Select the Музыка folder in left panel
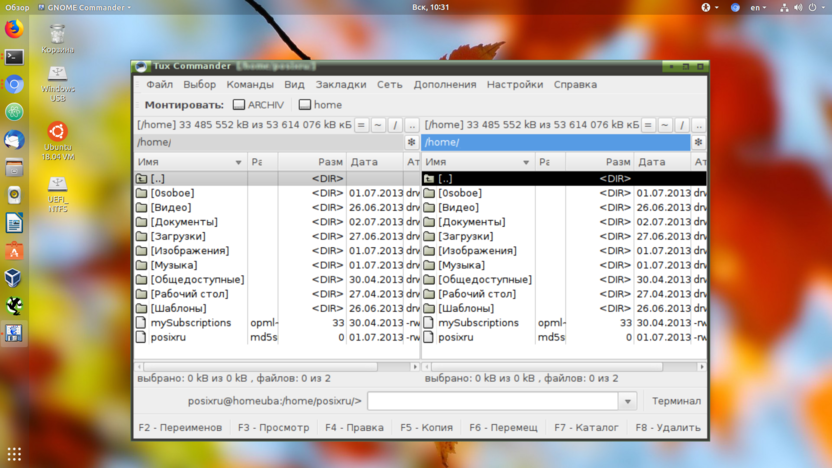Screen dimensions: 832x468 tap(174, 265)
